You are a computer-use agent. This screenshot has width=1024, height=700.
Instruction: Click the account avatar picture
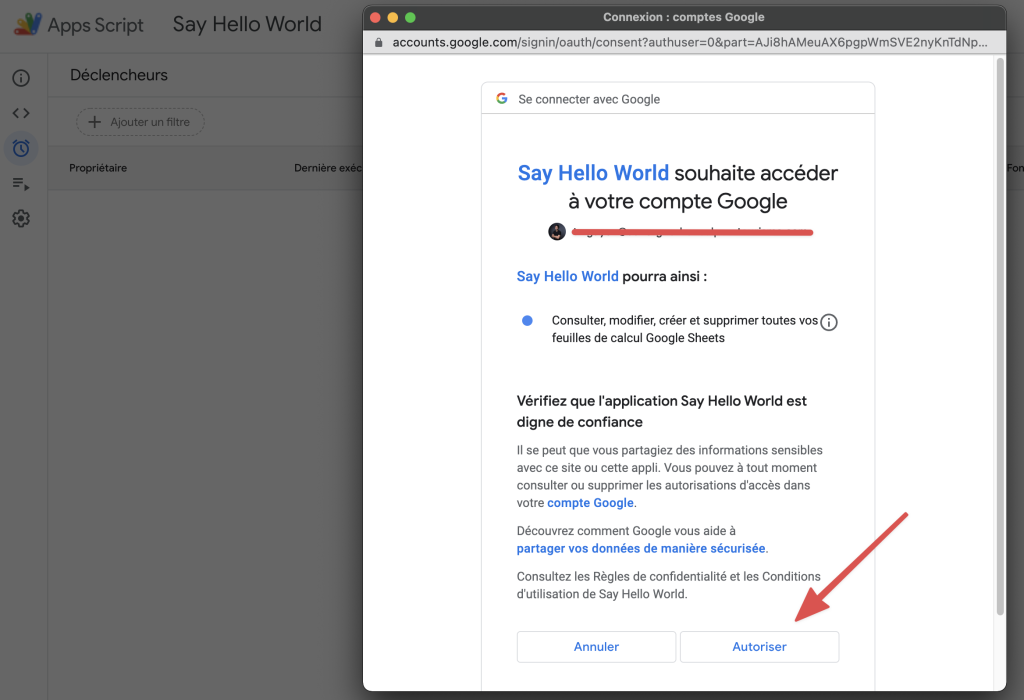point(557,231)
